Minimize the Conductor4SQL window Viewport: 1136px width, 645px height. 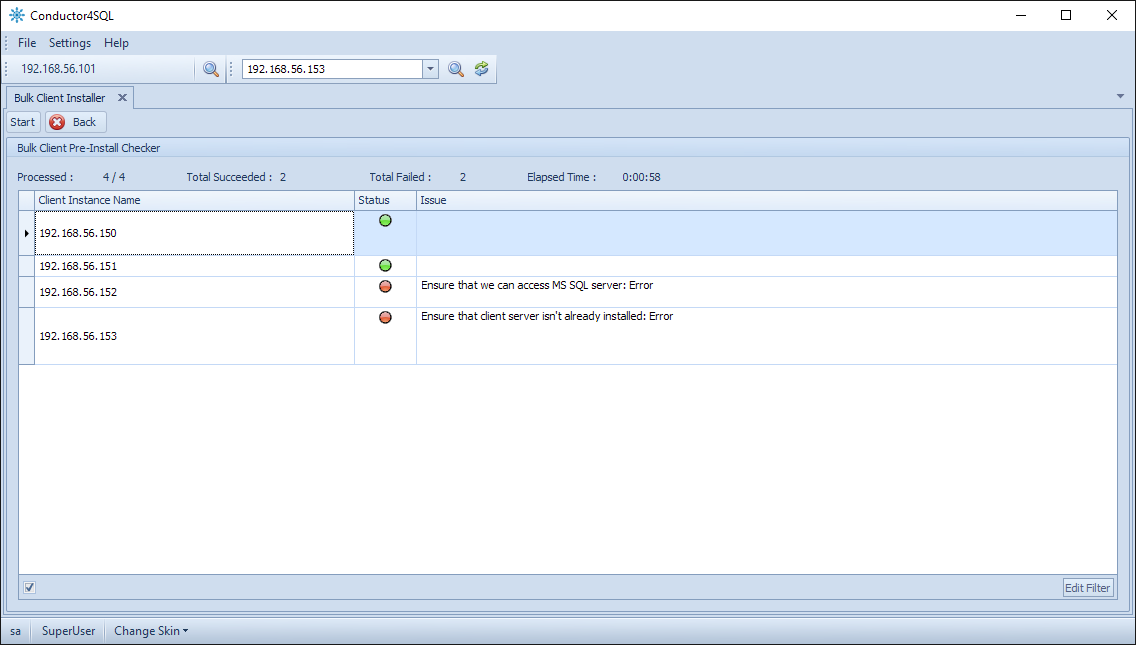point(1020,15)
